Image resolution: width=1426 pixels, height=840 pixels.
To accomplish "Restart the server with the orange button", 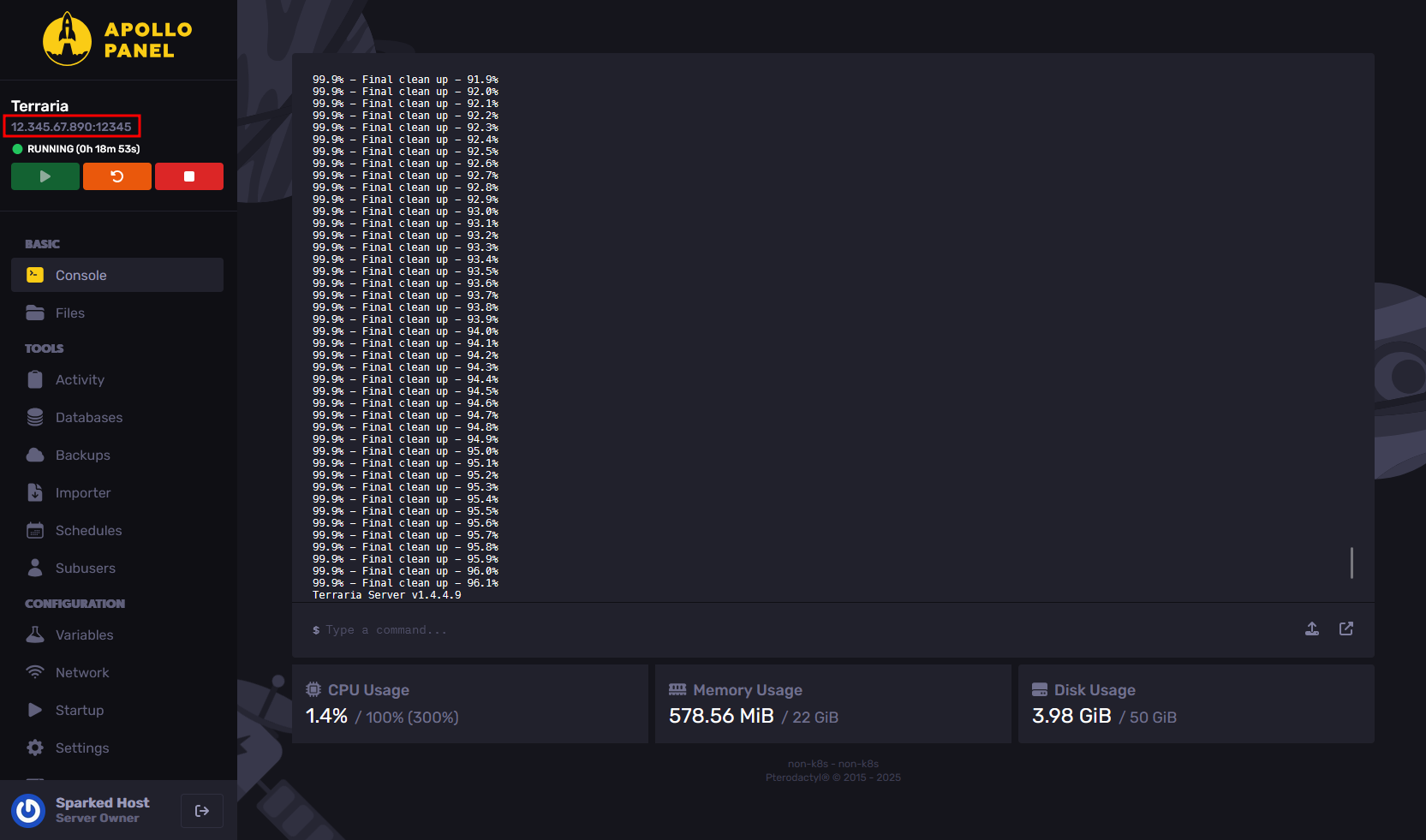I will [x=117, y=176].
